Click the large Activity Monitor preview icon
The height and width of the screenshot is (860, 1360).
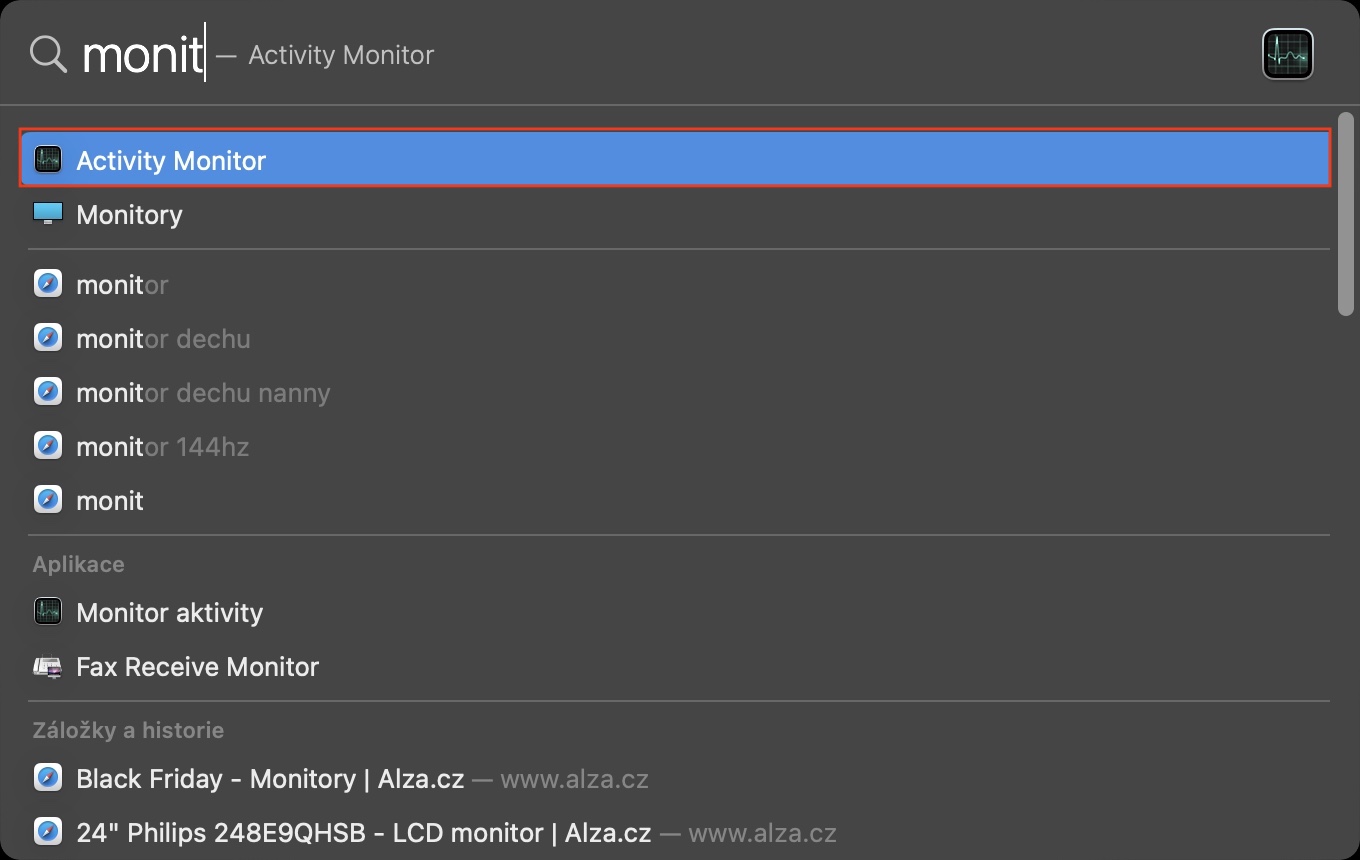click(1287, 54)
